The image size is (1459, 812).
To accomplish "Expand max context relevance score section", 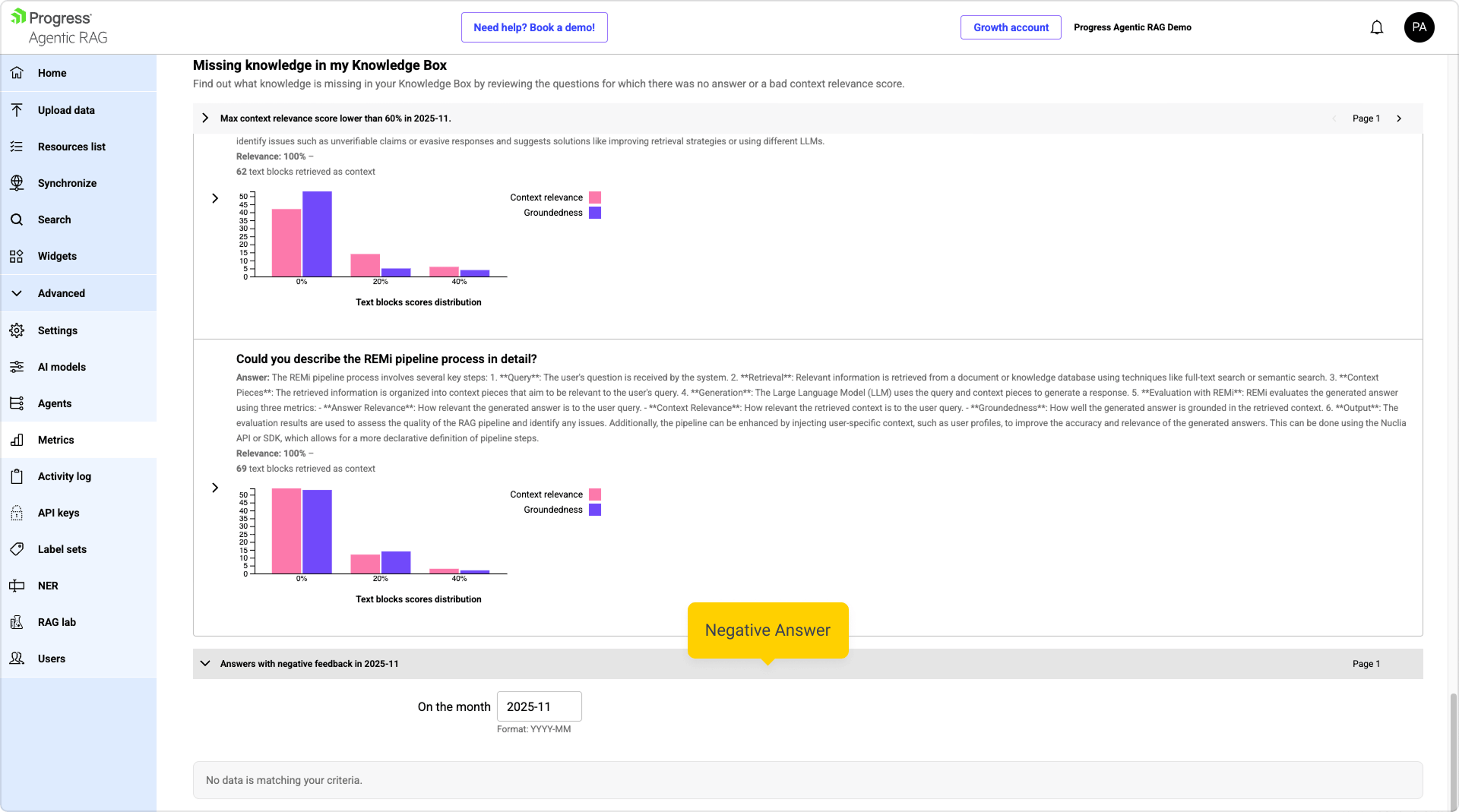I will coord(205,118).
